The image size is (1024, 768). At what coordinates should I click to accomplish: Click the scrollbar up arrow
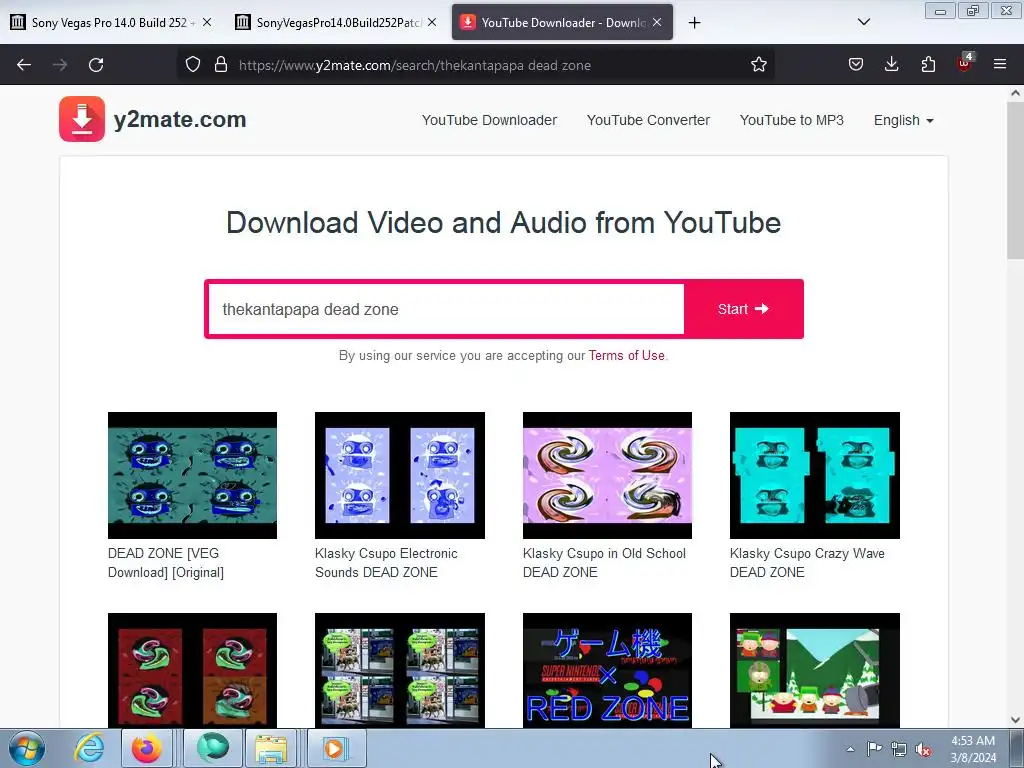[1015, 93]
